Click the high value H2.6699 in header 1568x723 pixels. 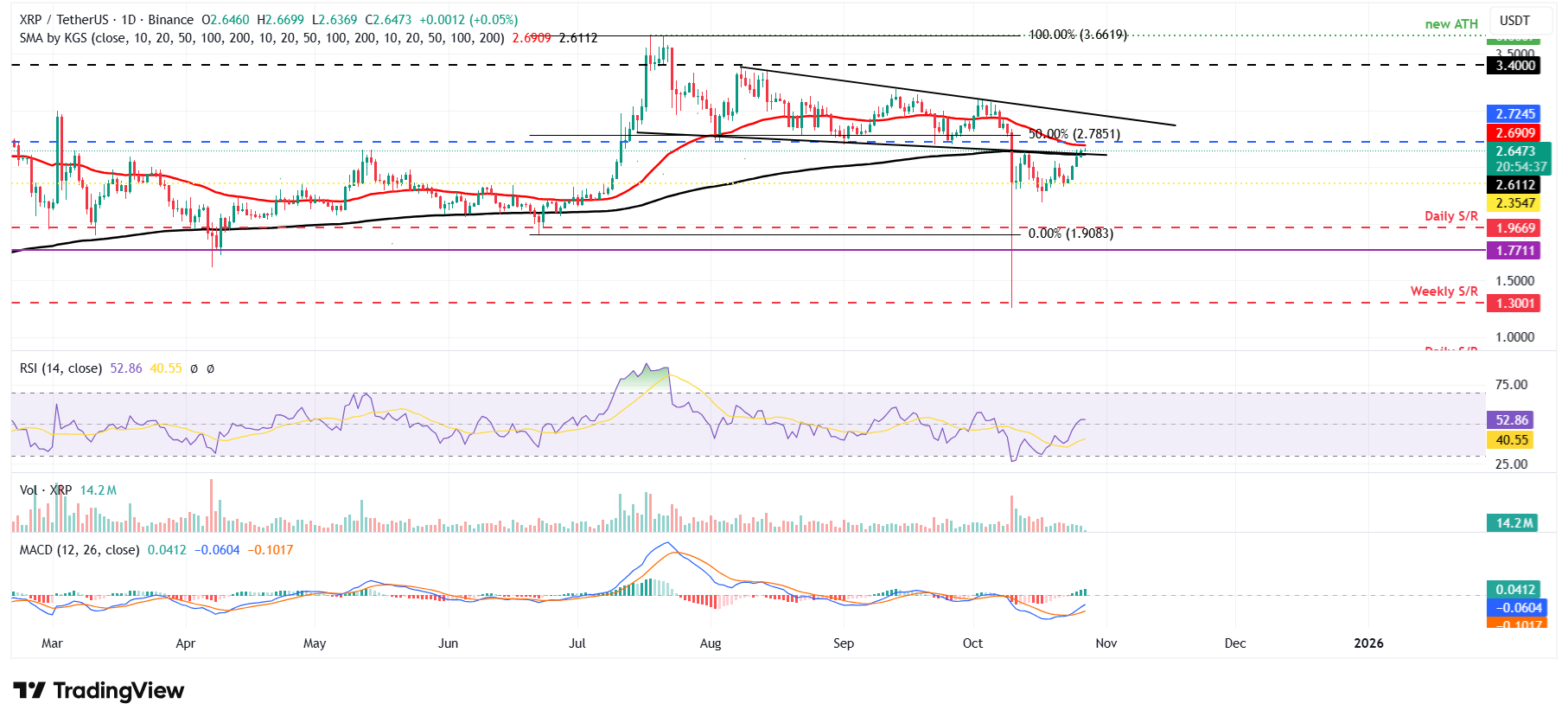[x=280, y=20]
